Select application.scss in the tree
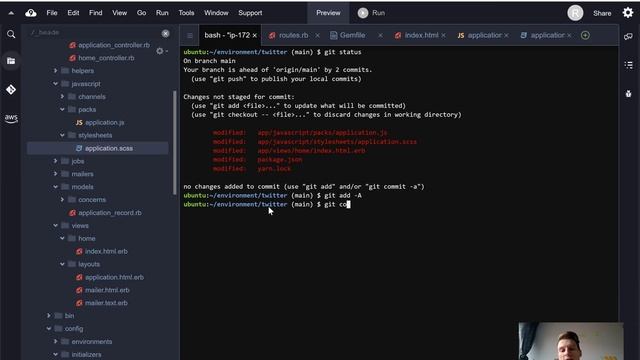Image resolution: width=640 pixels, height=360 pixels. [98, 148]
